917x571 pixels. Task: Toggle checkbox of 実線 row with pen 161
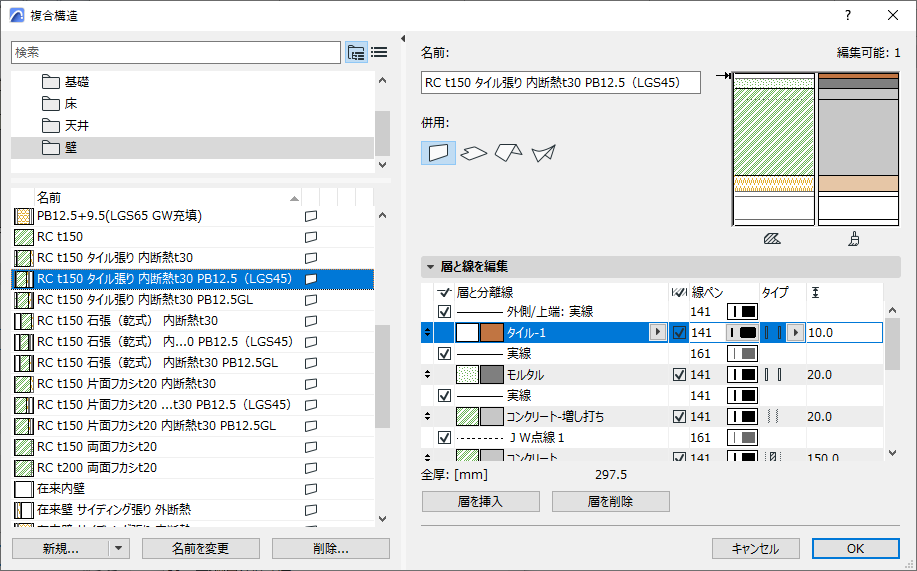coord(444,354)
